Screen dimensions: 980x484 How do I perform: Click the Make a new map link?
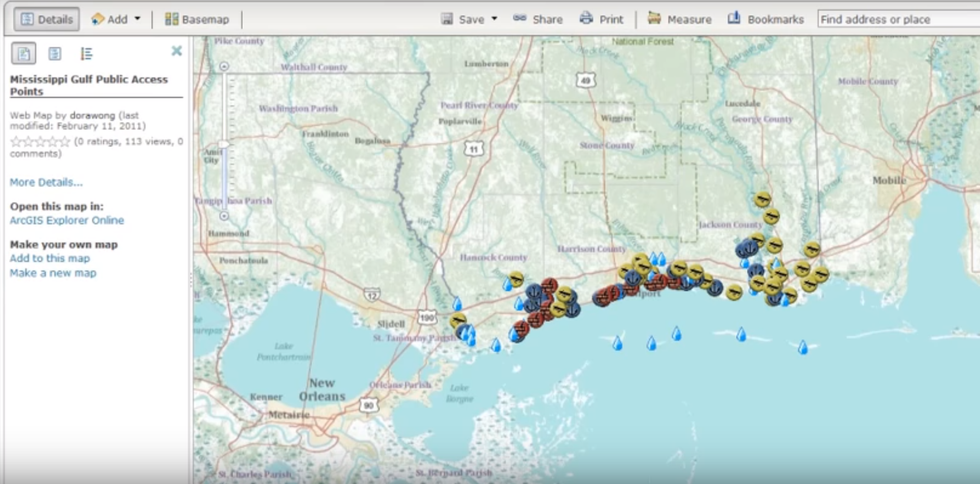click(53, 273)
